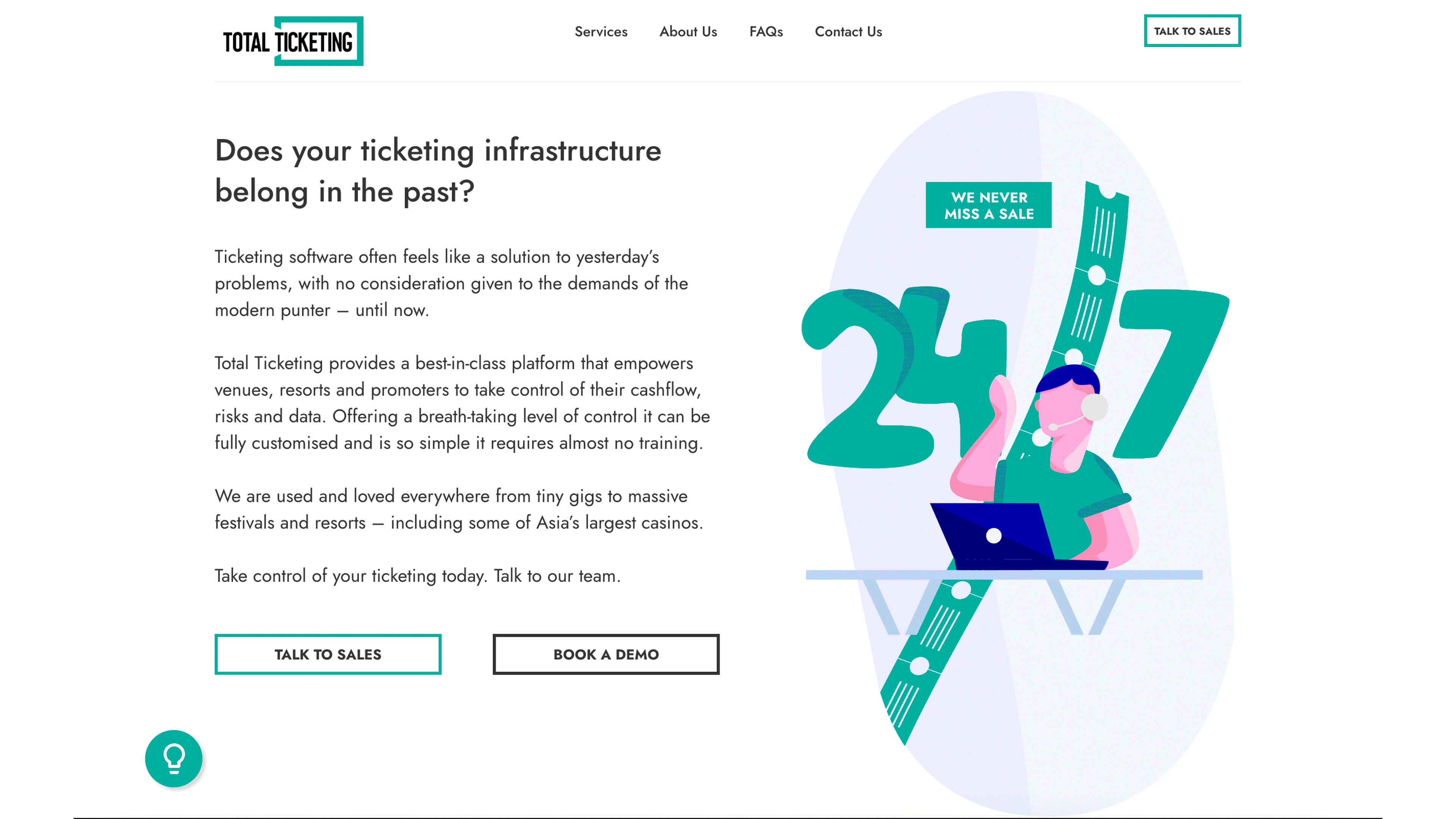The image size is (1456, 819).
Task: Click the Book a Demo button
Action: (x=606, y=654)
